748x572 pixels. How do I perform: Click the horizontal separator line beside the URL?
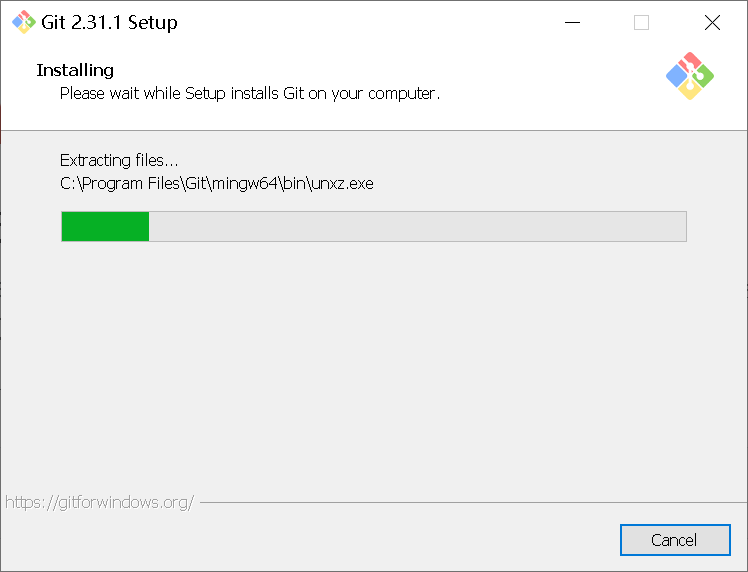coord(470,502)
